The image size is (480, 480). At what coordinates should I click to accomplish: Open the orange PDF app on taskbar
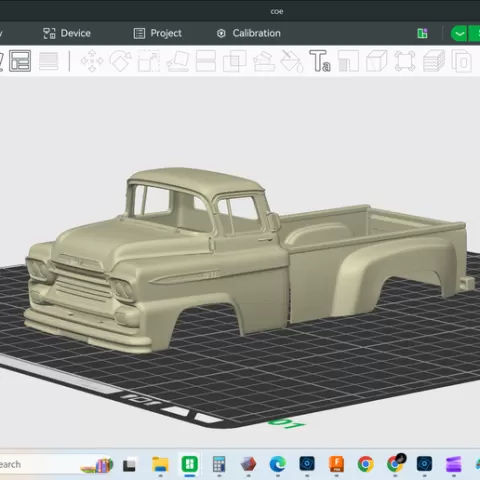(x=336, y=464)
